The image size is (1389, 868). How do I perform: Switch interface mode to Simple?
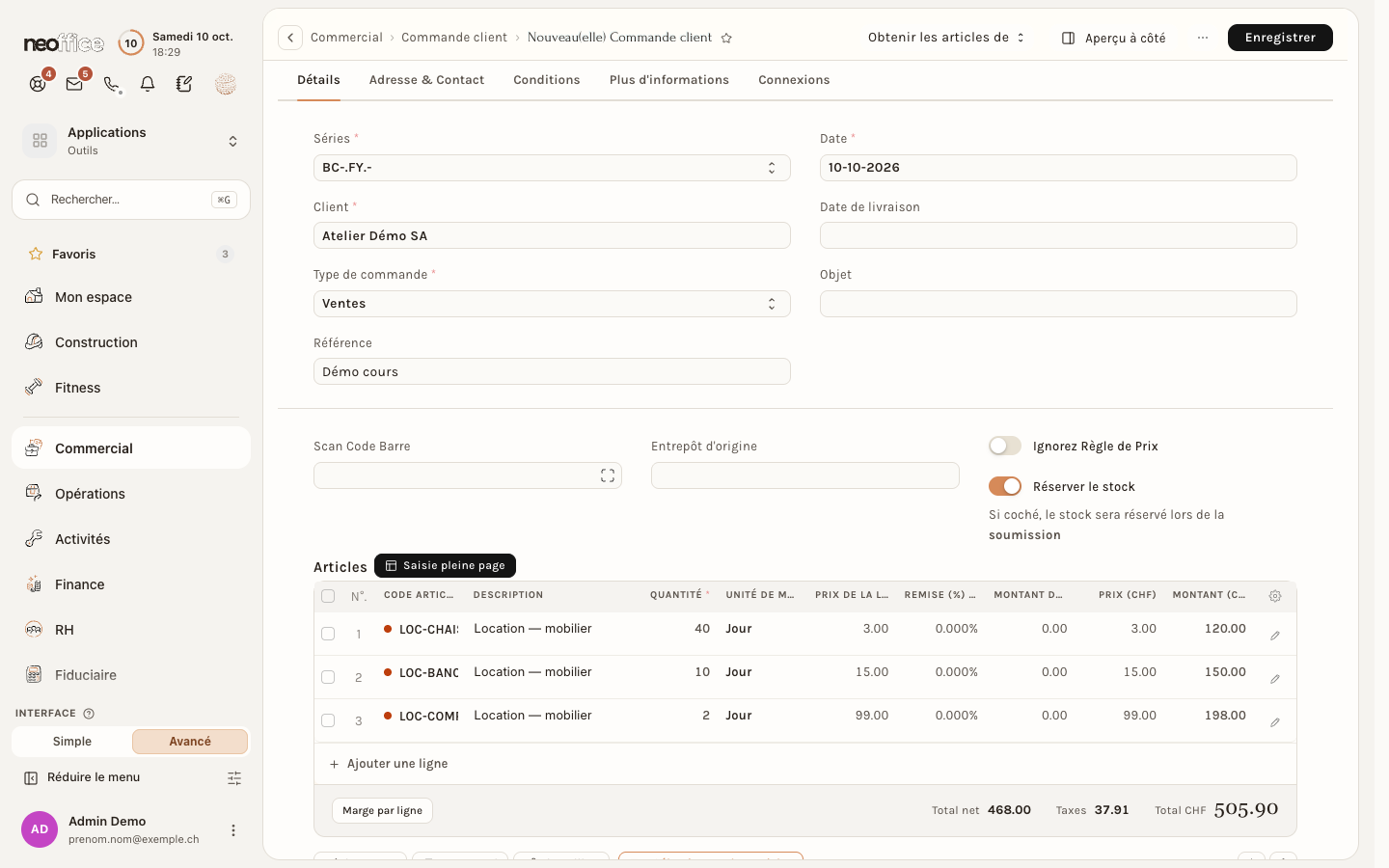pos(72,742)
